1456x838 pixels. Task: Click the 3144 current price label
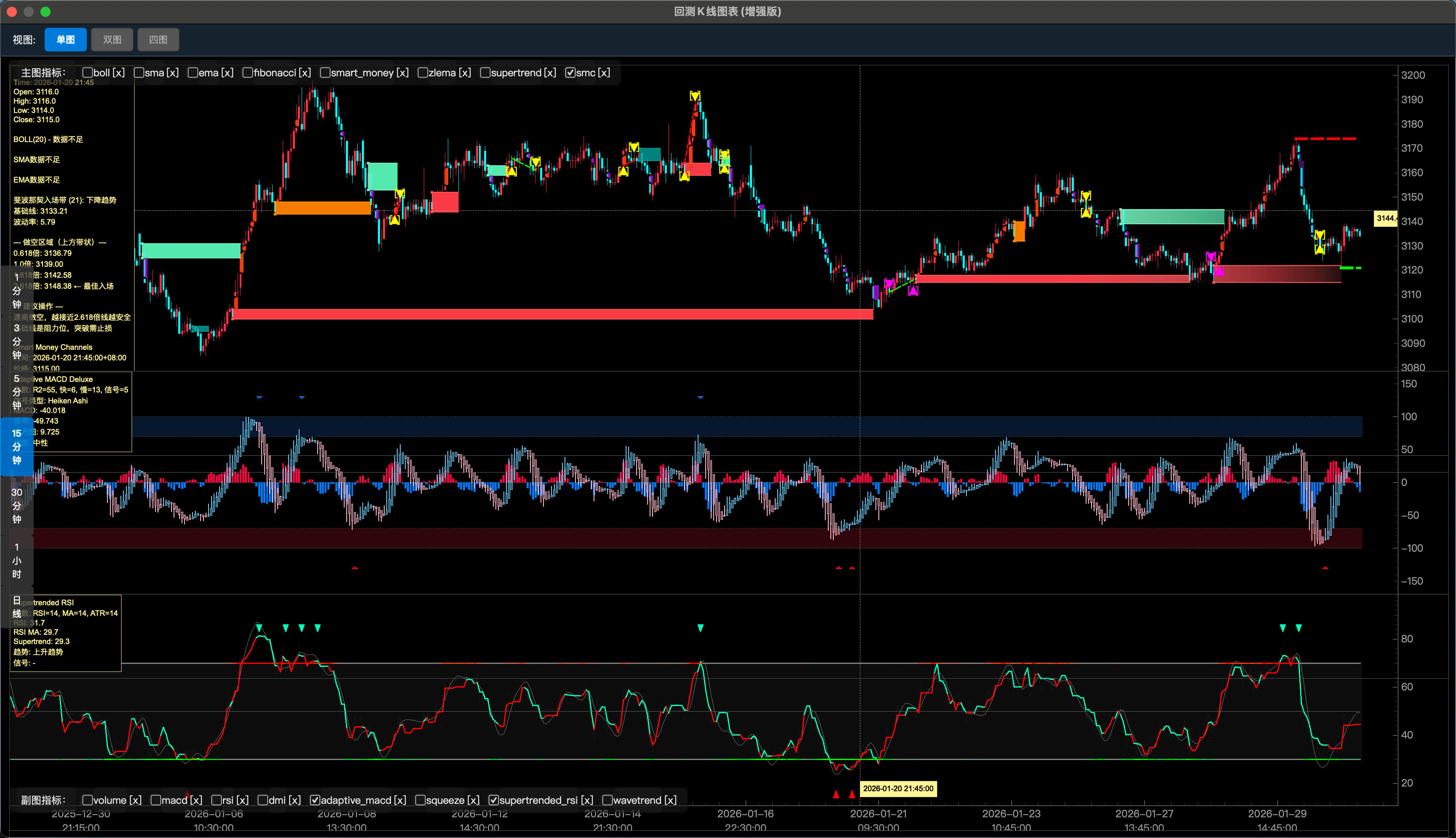pyautogui.click(x=1385, y=218)
